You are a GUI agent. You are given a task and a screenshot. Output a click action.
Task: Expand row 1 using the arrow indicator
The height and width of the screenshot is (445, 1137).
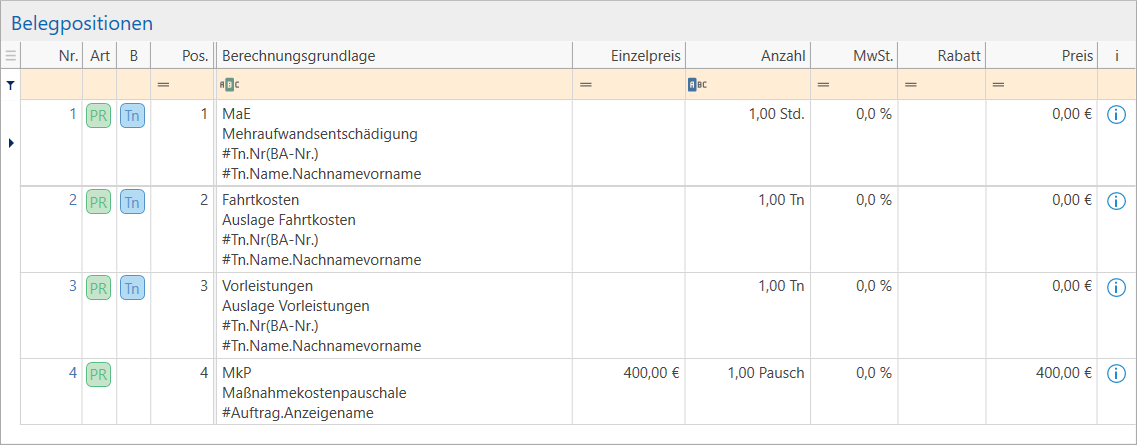point(10,143)
